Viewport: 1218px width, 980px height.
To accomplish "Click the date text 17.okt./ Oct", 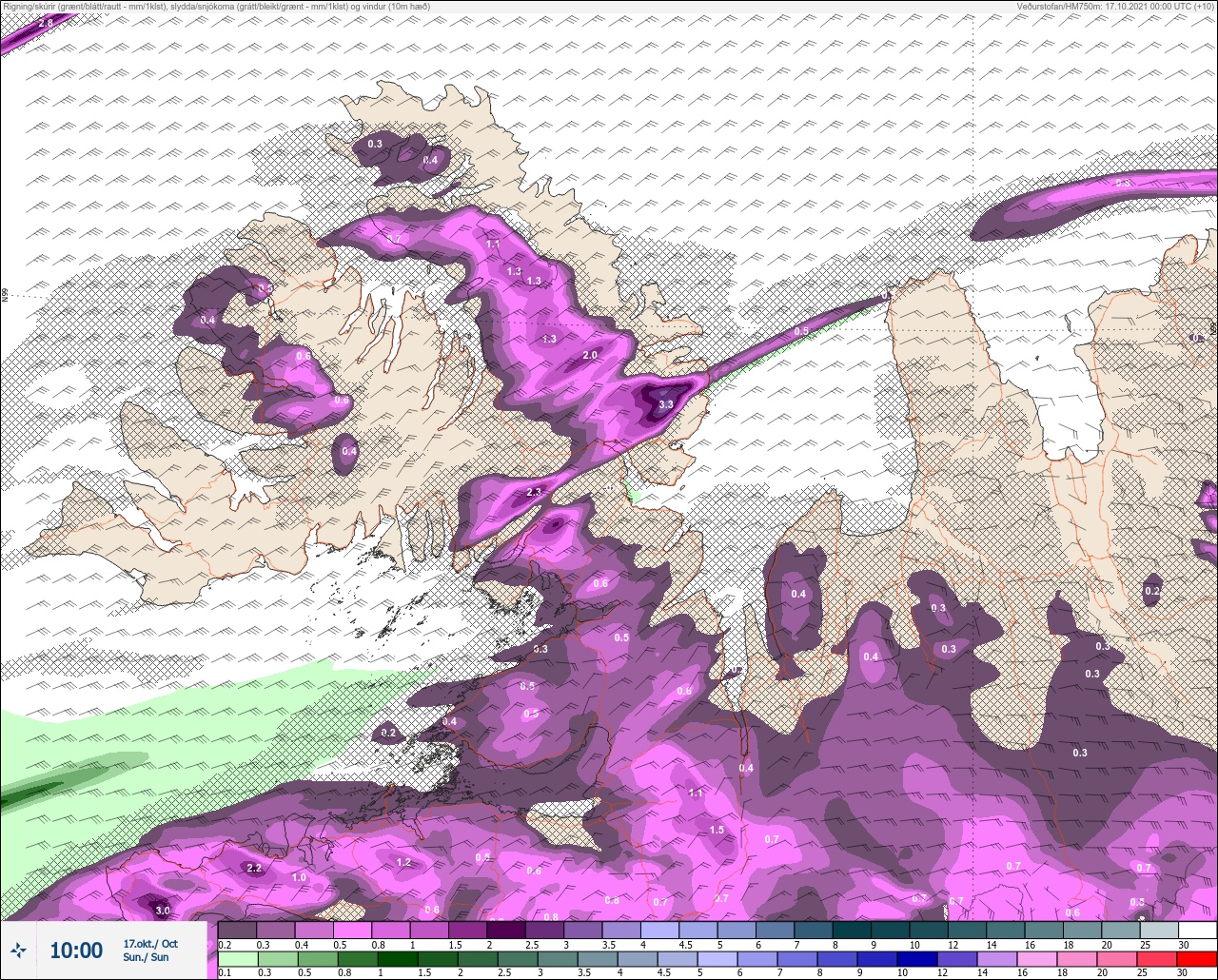I will point(149,943).
